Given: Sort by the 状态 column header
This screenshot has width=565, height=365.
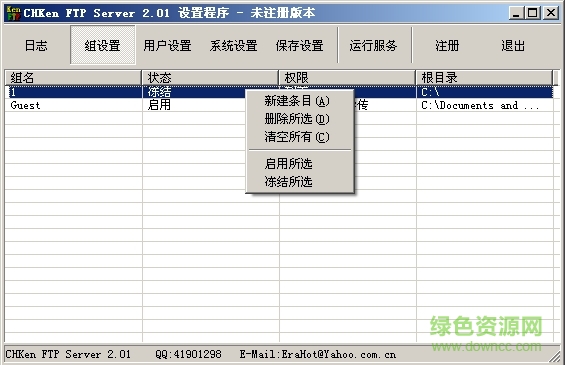Looking at the screenshot, I should (210, 77).
